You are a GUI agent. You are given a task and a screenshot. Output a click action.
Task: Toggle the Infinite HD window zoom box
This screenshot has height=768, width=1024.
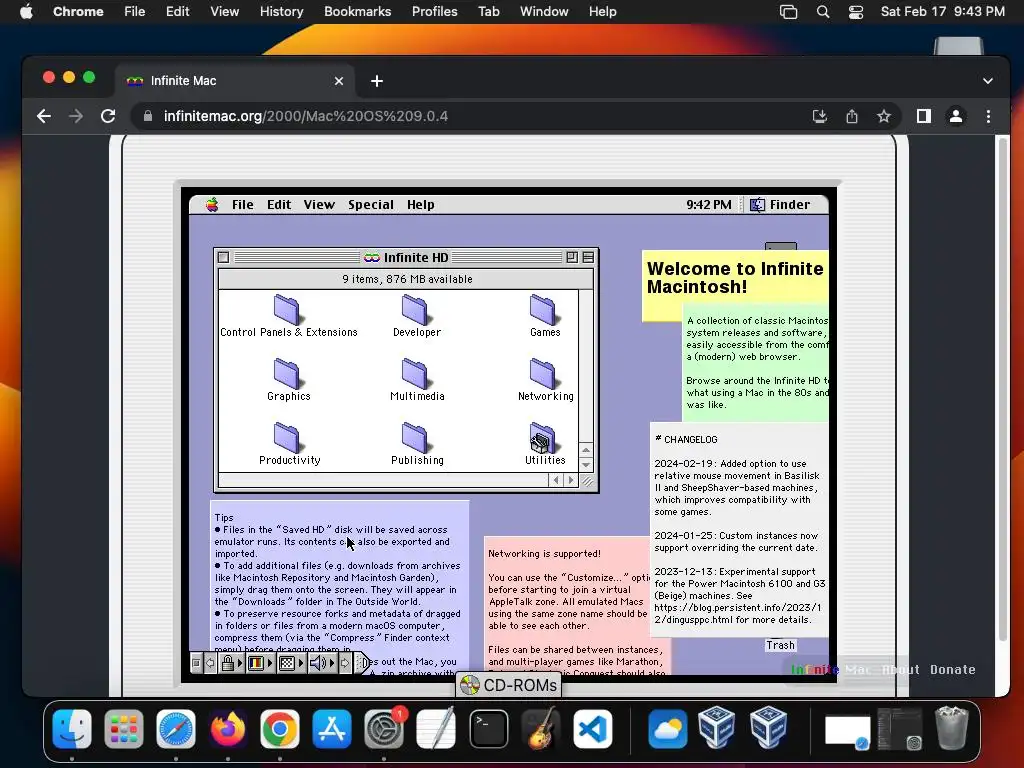(x=572, y=257)
